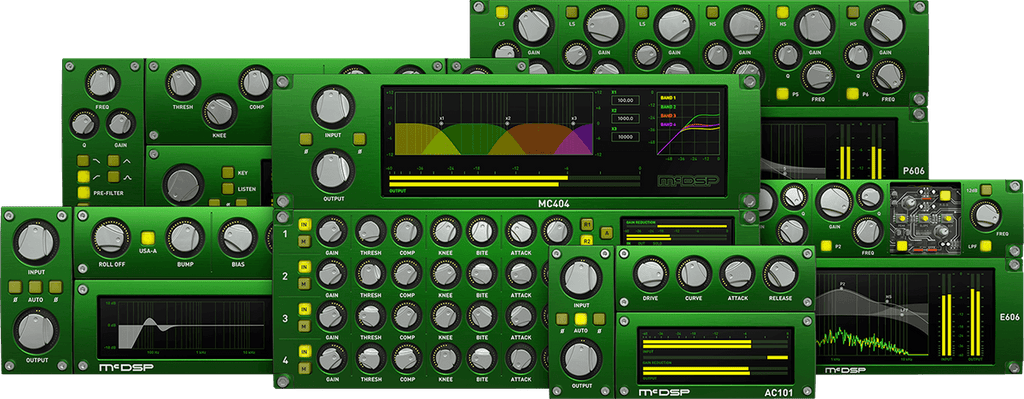The image size is (1024, 399).
Task: Click the A button beside R1/R2
Action: 607,232
